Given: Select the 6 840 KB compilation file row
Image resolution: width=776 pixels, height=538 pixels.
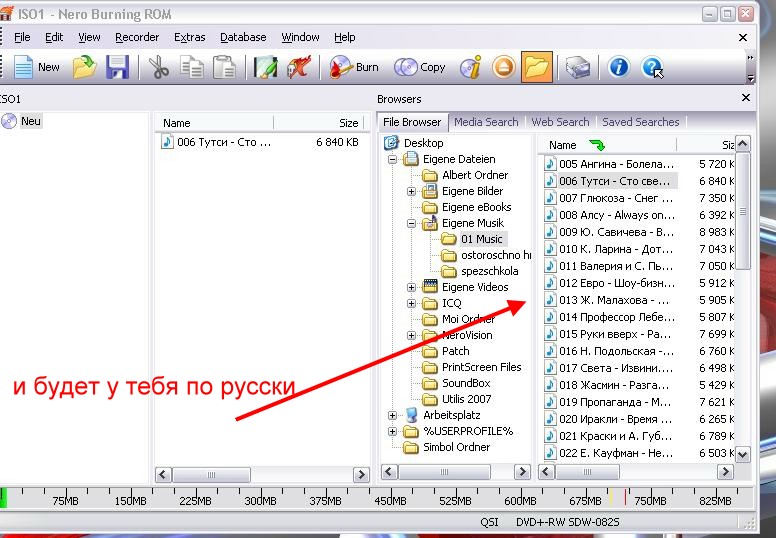Looking at the screenshot, I should 262,143.
